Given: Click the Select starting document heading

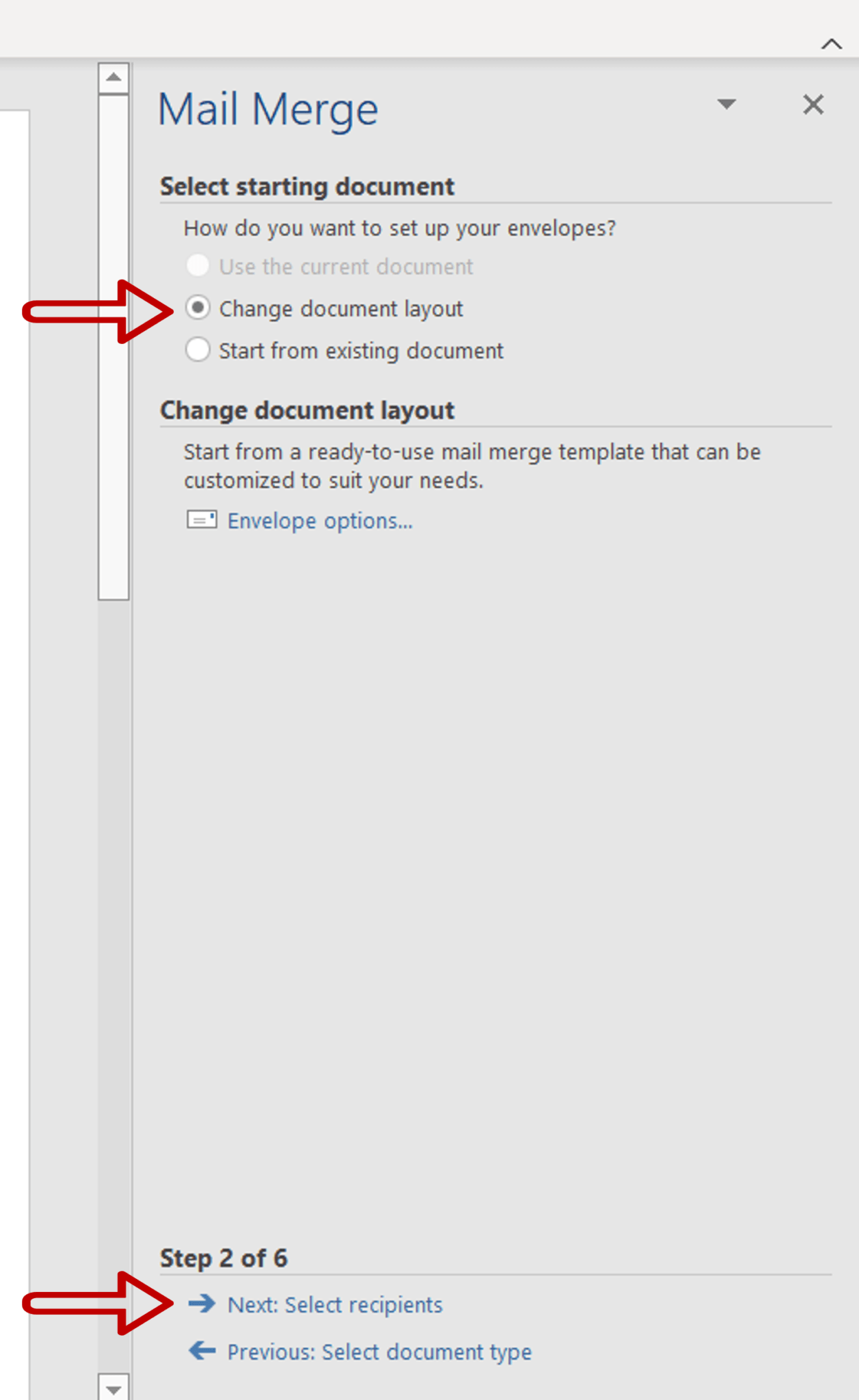Looking at the screenshot, I should pyautogui.click(x=307, y=186).
